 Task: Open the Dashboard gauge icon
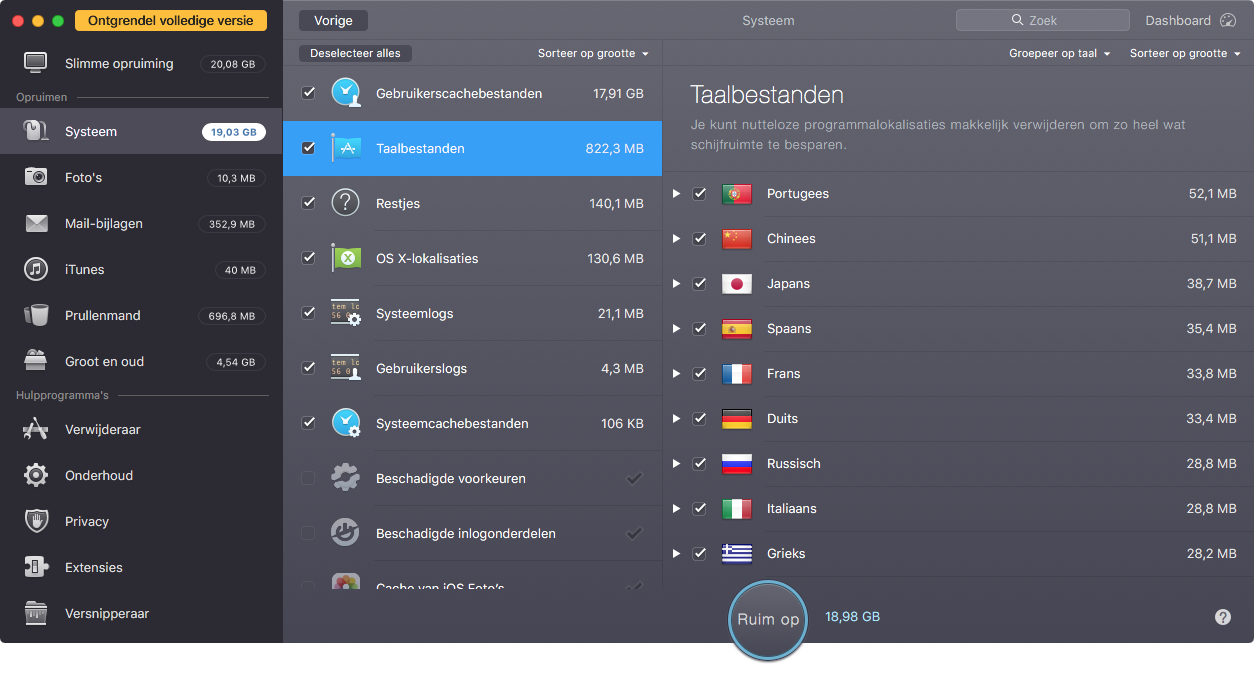[x=1229, y=20]
